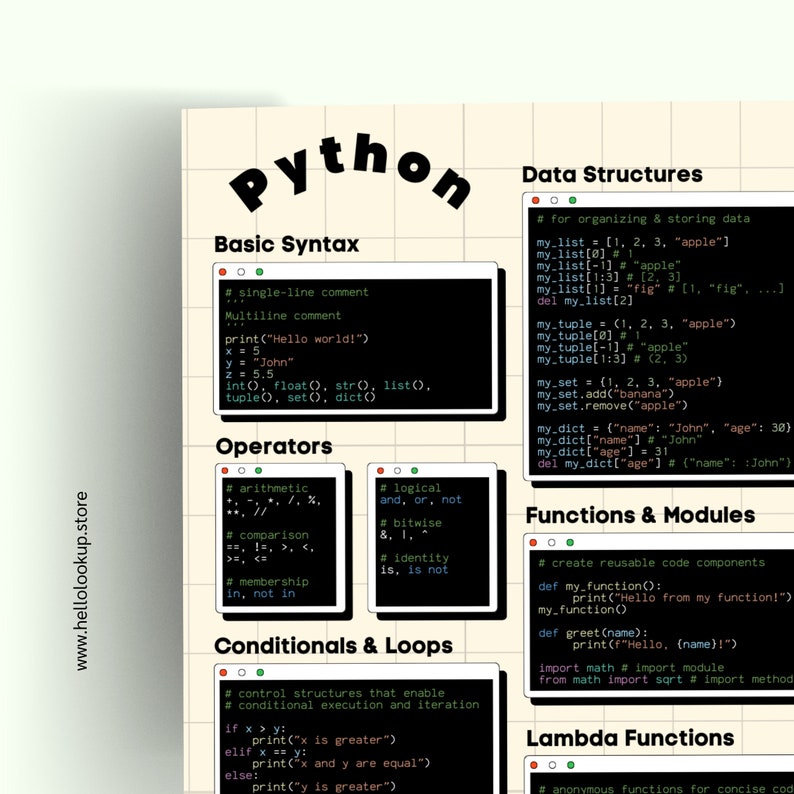Click the 'and, or, not' line
794x794 pixels.
[x=421, y=500]
